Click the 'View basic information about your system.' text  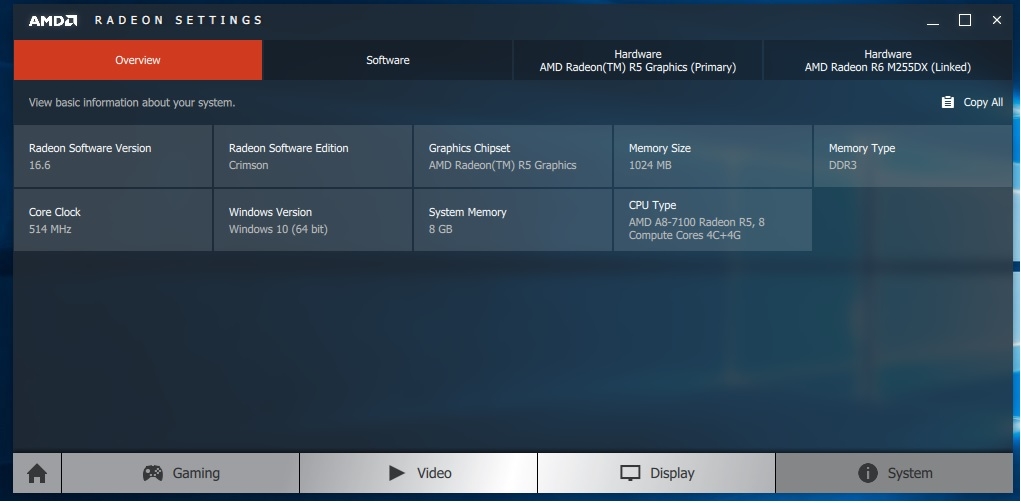coord(132,102)
